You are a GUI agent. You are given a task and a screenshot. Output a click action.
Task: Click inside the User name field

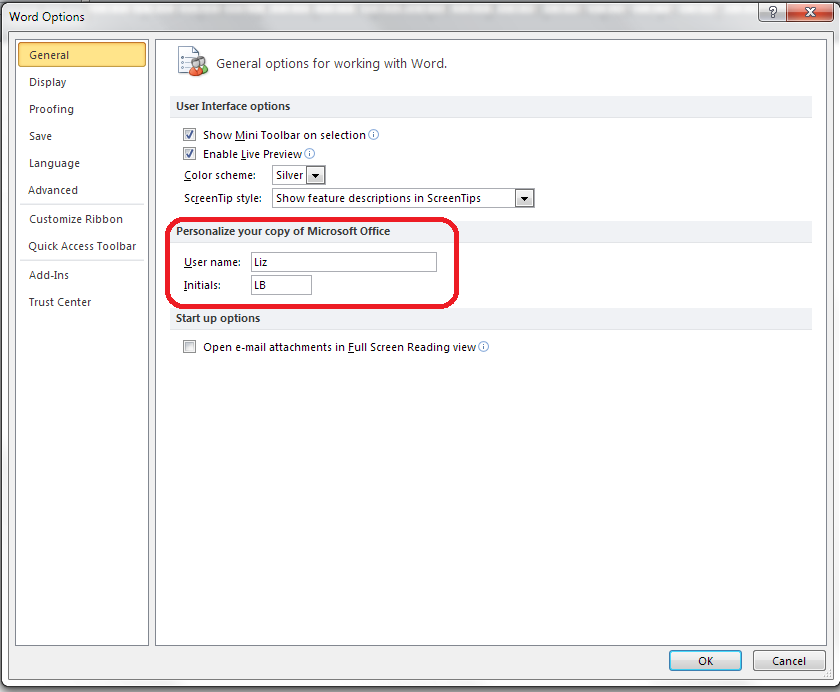[x=343, y=262]
